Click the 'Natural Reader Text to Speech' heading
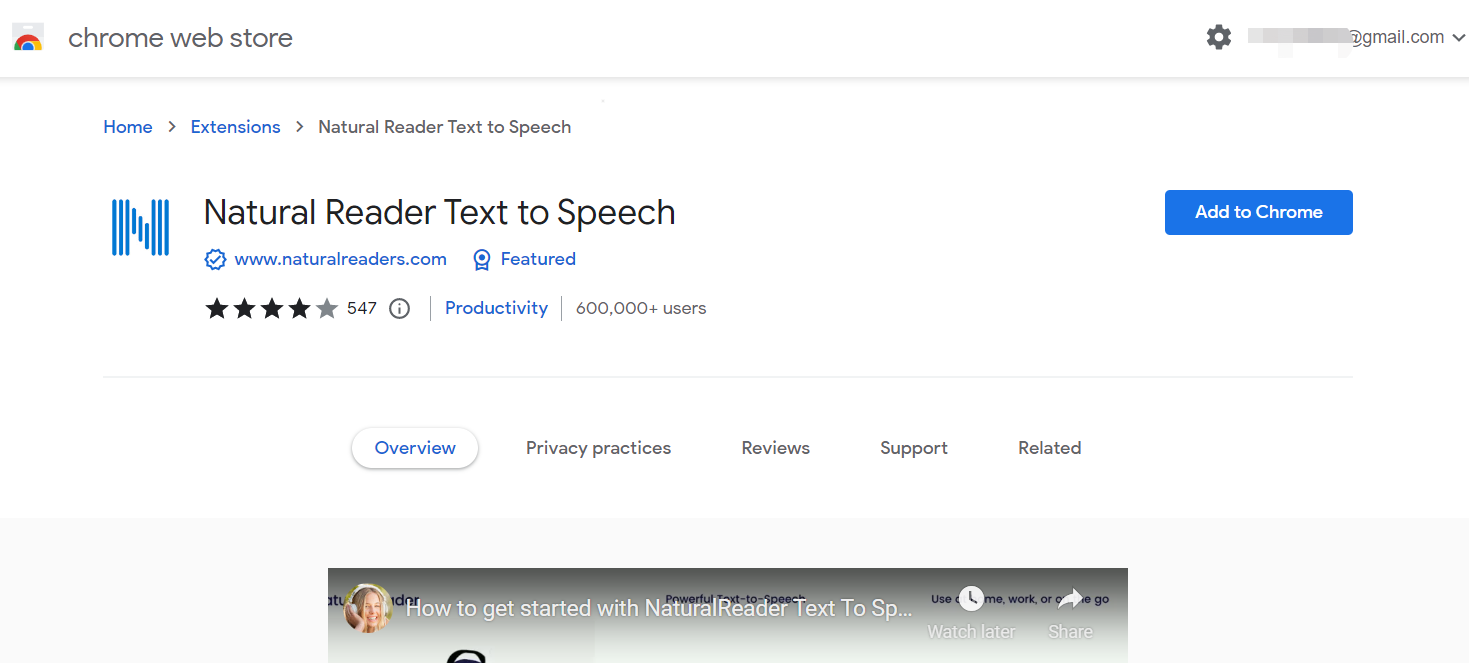This screenshot has width=1469, height=663. point(440,212)
